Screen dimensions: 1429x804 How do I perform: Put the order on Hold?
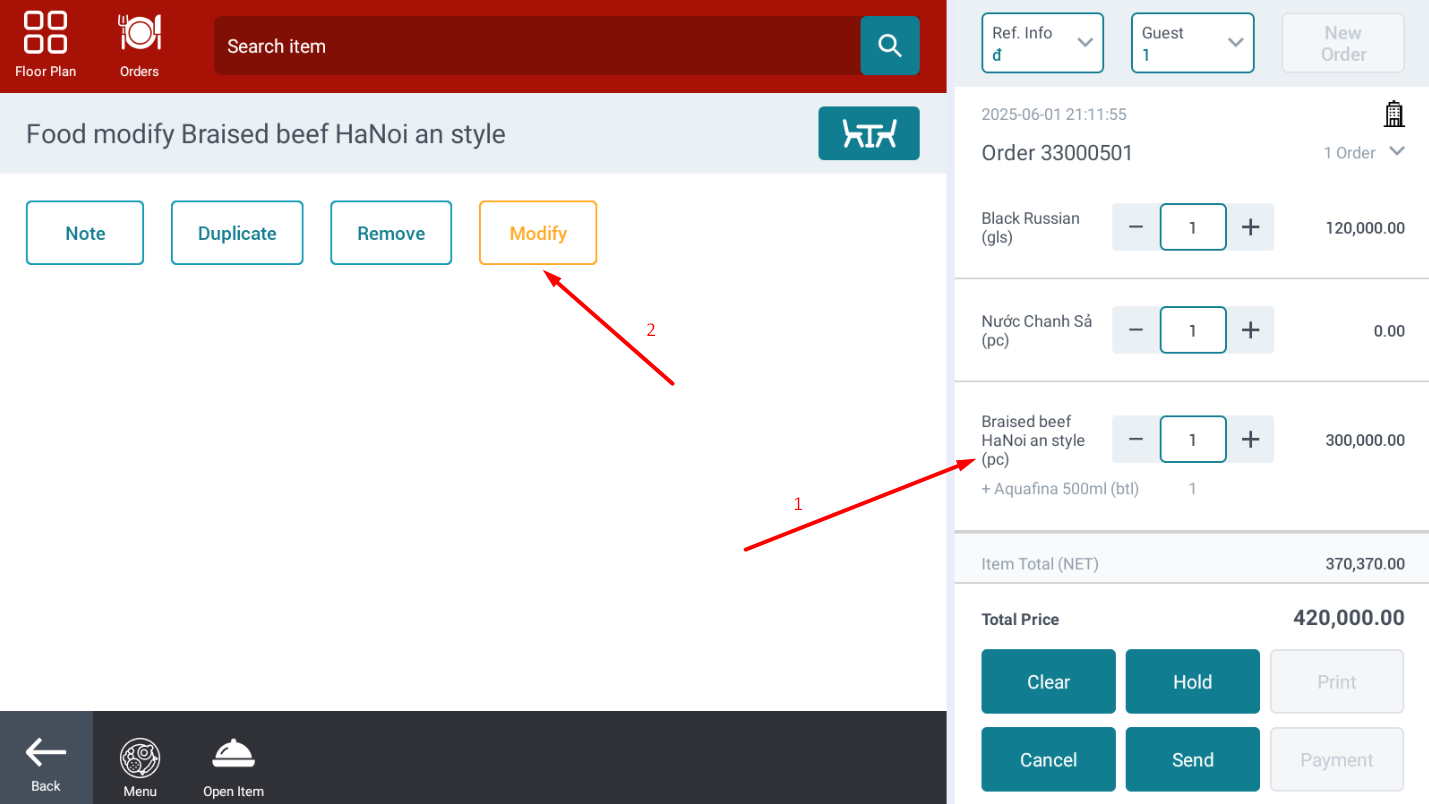(1192, 682)
